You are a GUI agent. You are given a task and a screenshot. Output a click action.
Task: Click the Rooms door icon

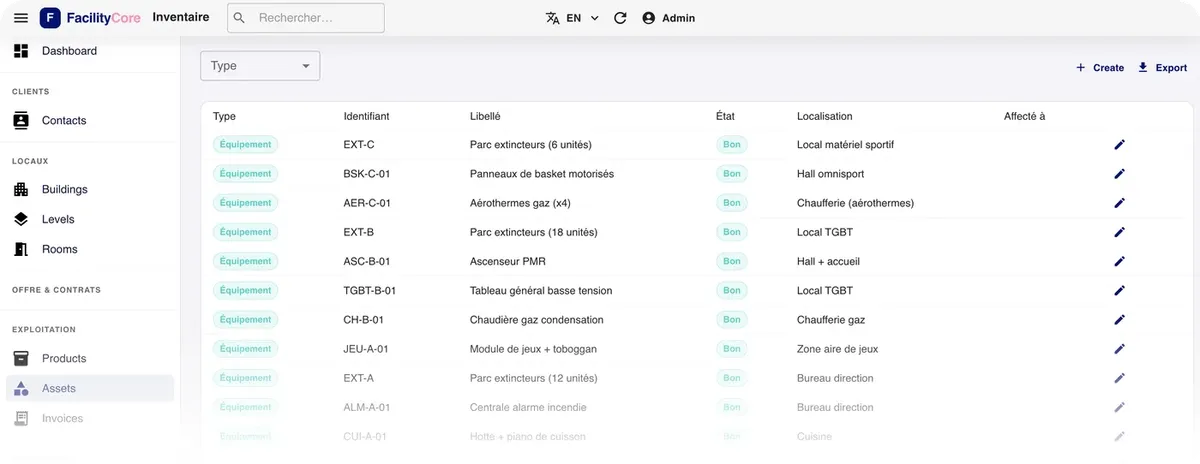click(21, 249)
